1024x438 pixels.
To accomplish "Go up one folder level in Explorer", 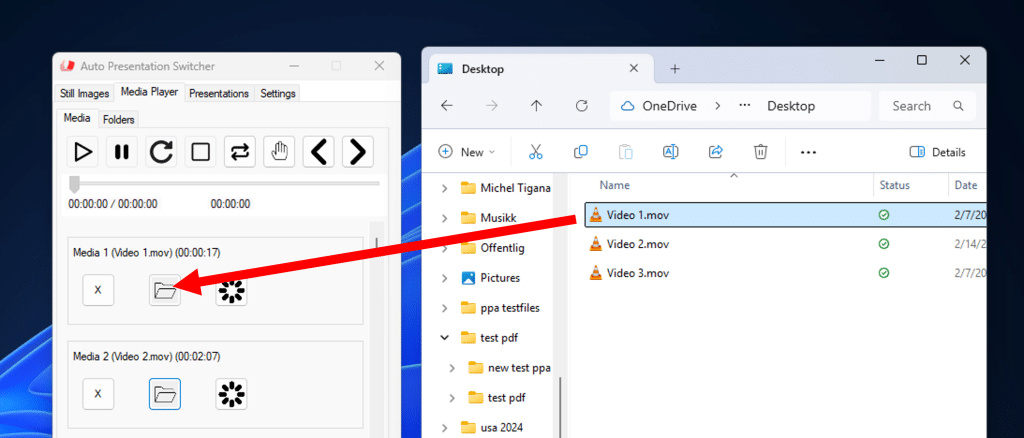I will 536,106.
